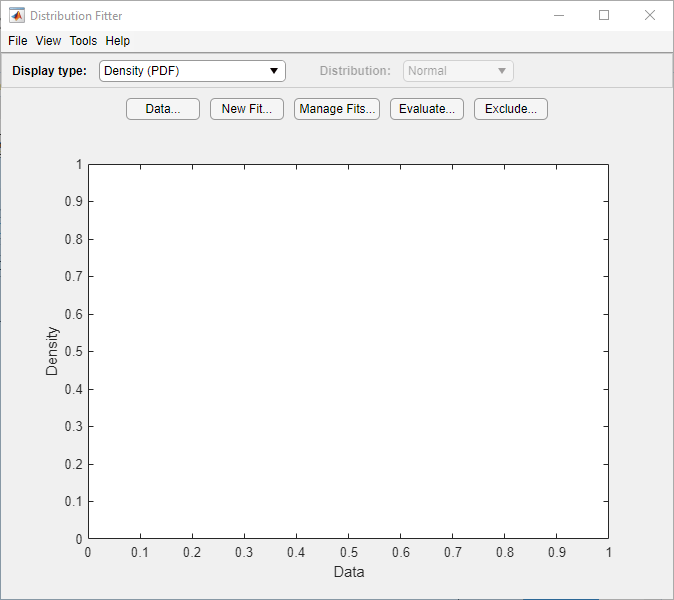Maximize the Distribution Fitter window
The image size is (674, 600).
[604, 15]
